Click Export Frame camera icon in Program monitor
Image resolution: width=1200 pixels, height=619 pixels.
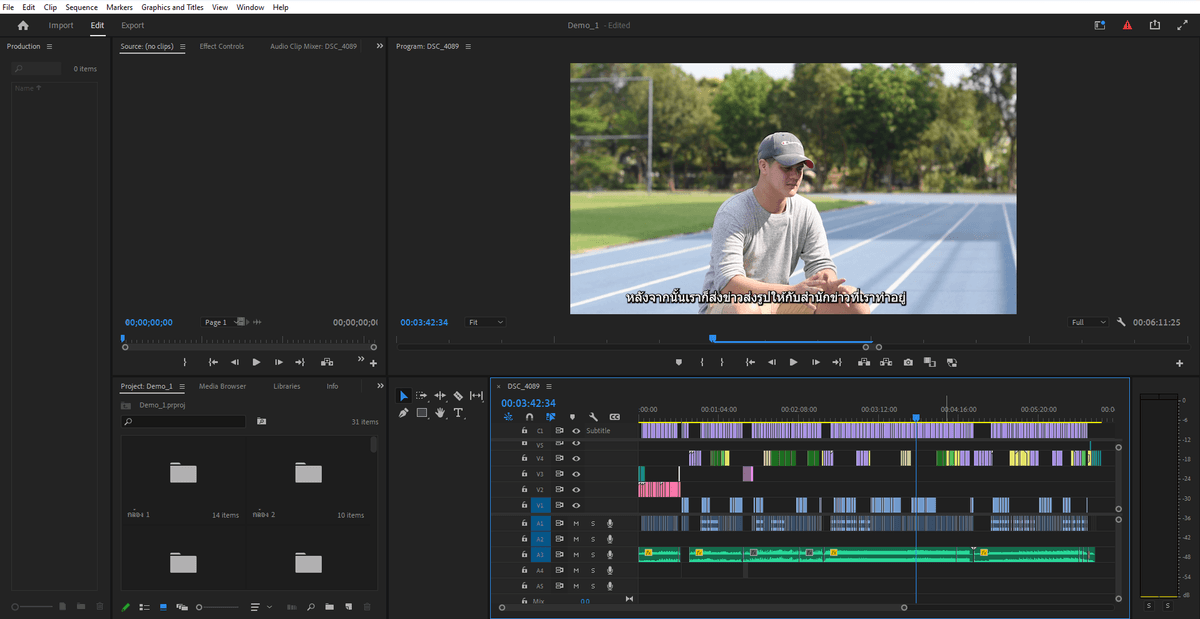point(908,362)
